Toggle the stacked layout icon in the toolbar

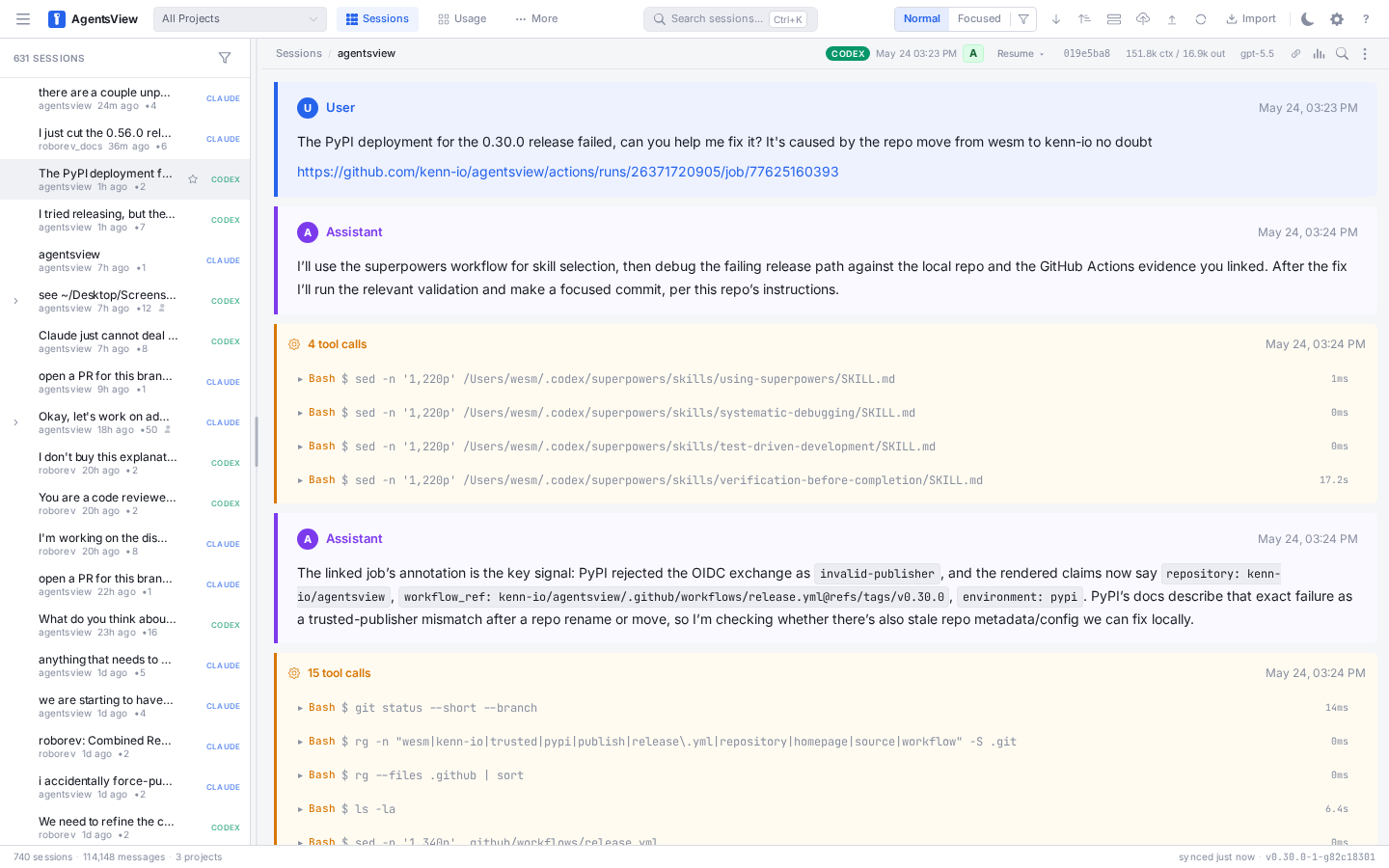click(1114, 19)
